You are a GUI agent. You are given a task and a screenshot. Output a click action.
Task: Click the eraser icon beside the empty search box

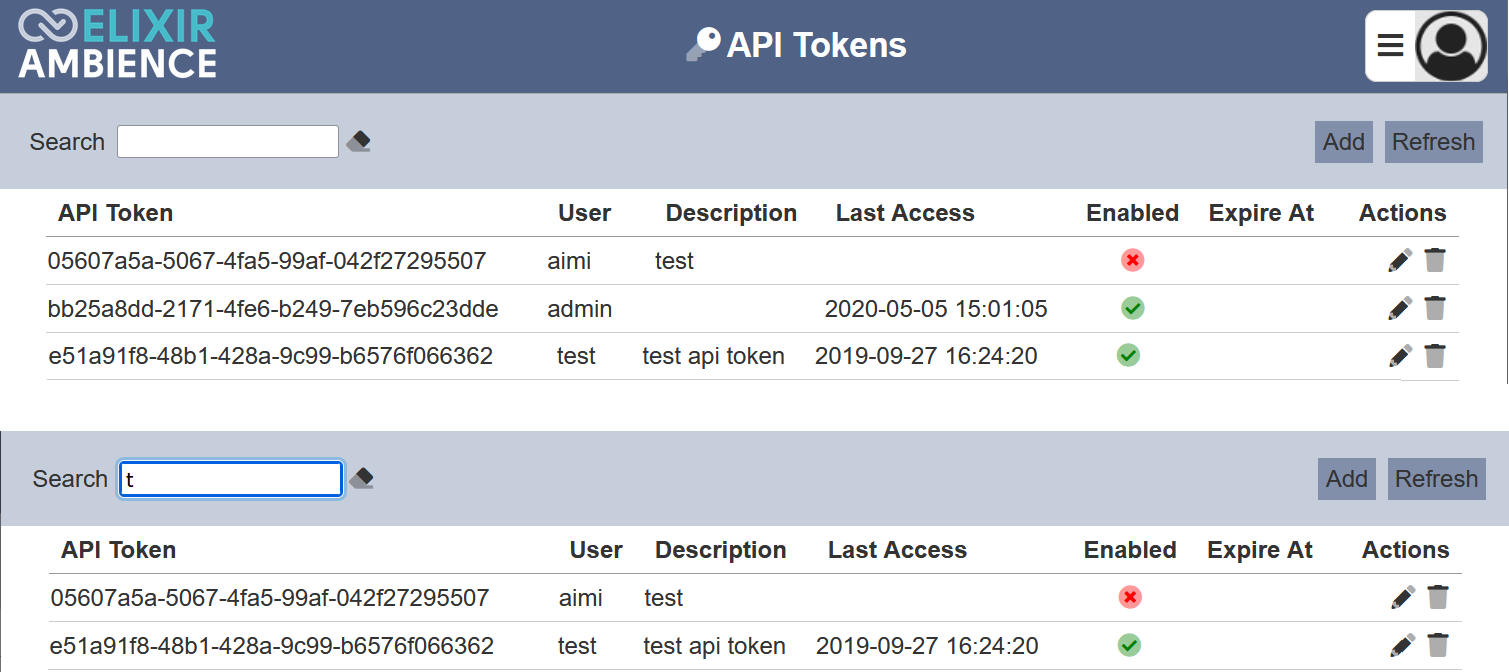pyautogui.click(x=359, y=142)
